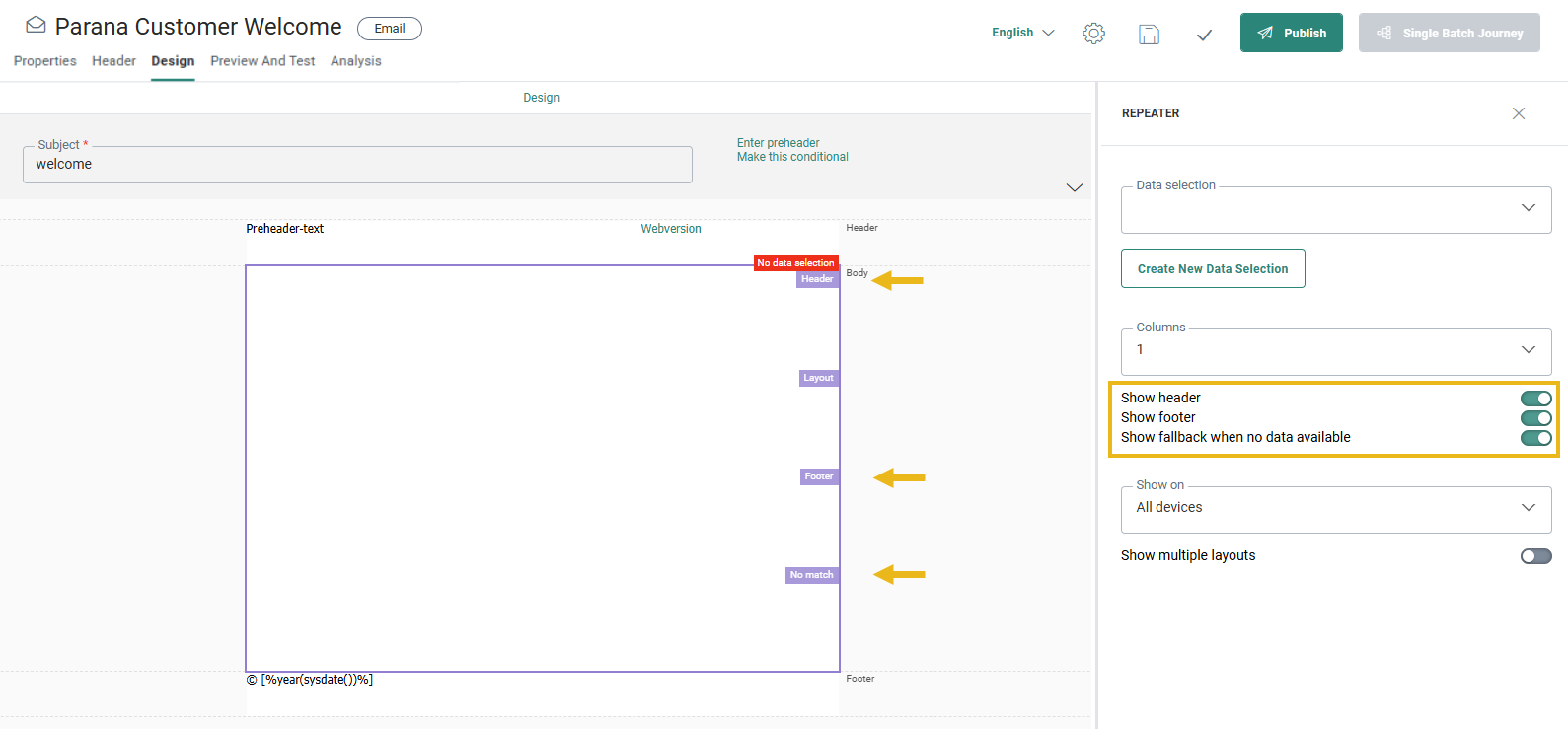Click the settings gear icon
1568x729 pixels.
coord(1093,34)
